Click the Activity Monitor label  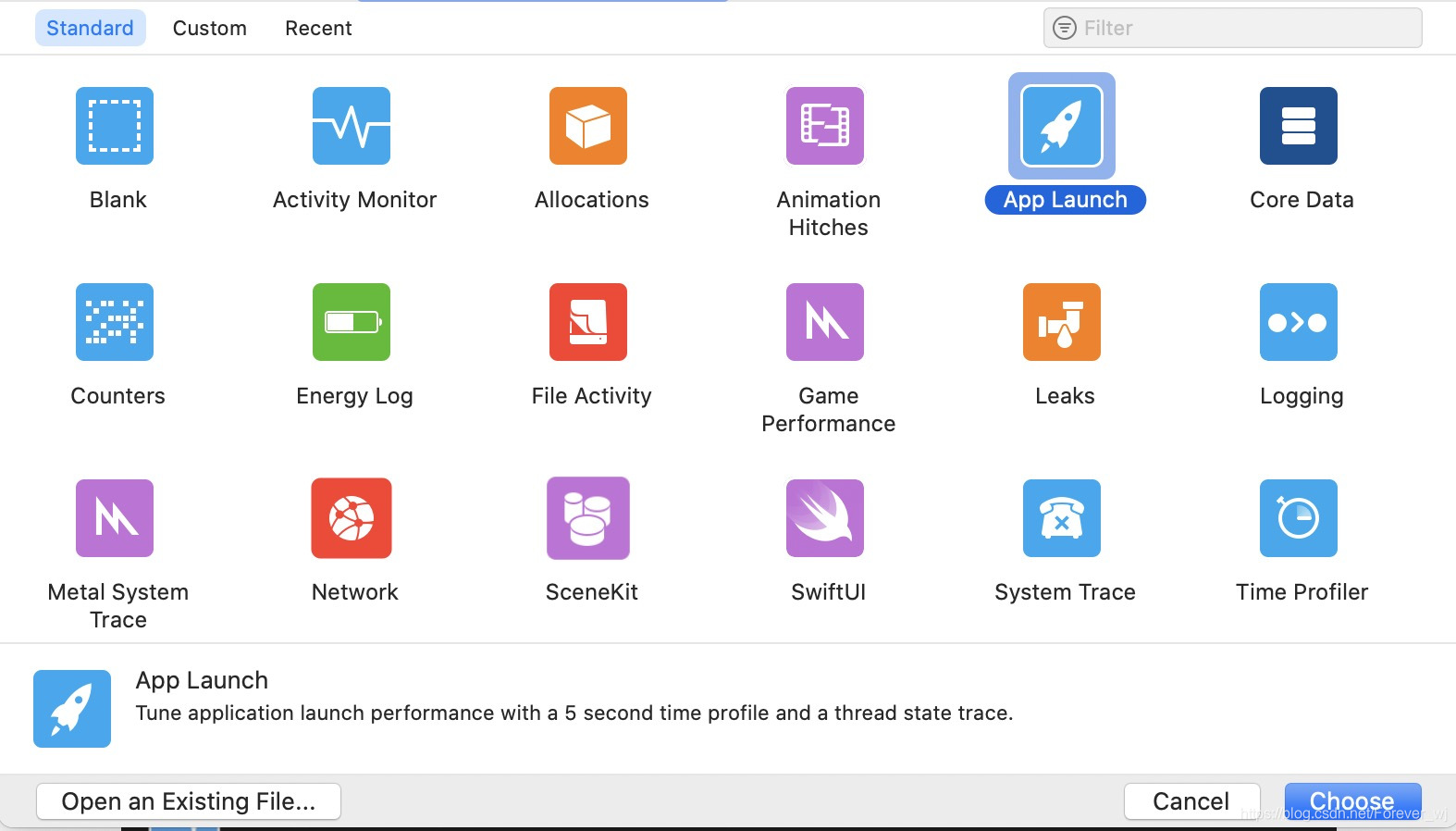coord(354,200)
